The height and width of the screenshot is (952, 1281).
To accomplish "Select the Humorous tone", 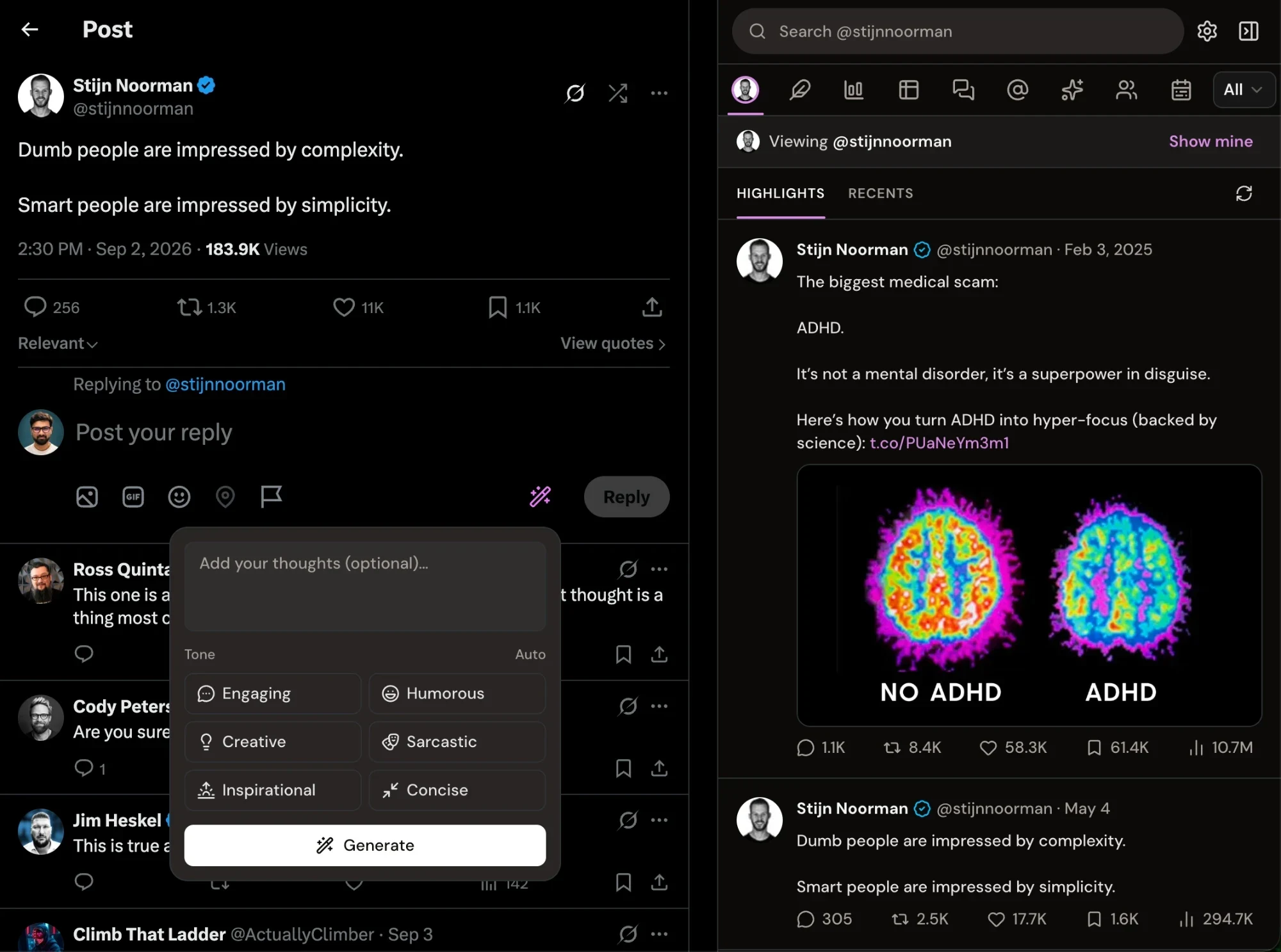I will (457, 693).
